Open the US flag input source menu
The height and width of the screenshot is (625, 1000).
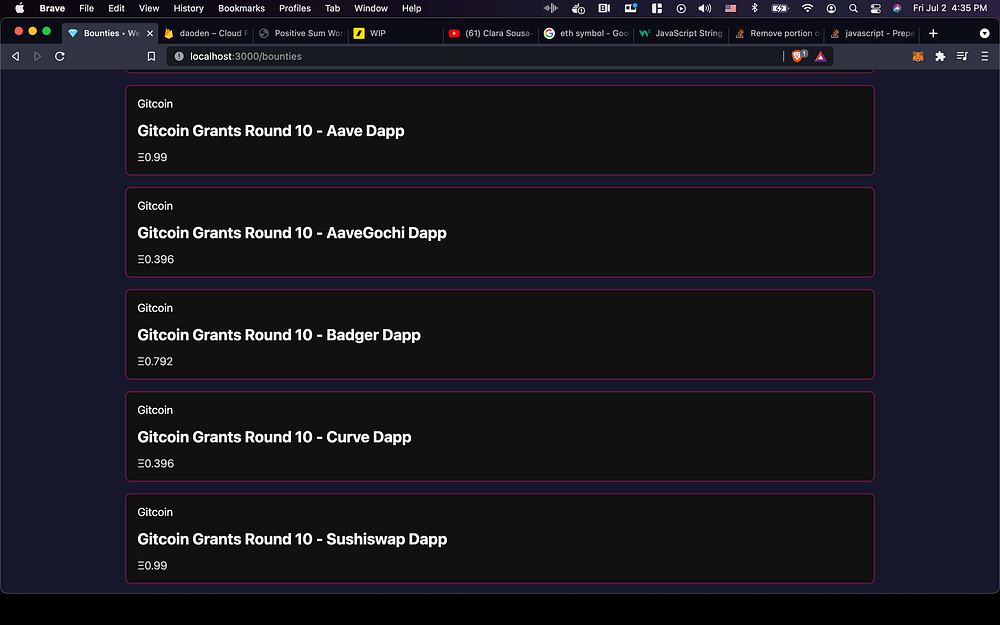click(731, 8)
